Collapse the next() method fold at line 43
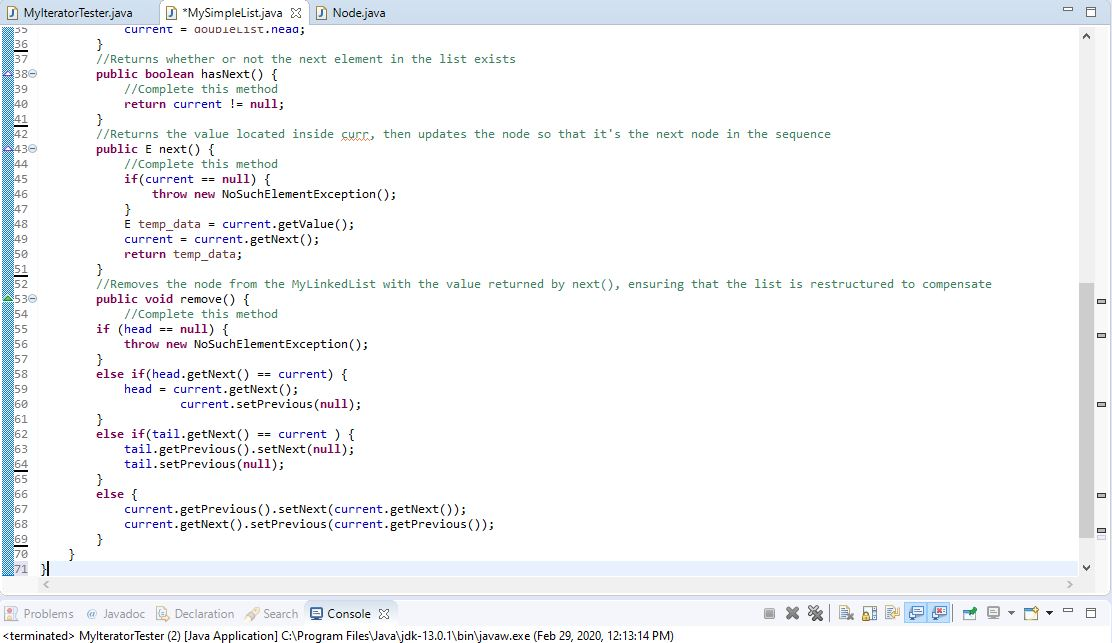1112x643 pixels. pos(33,149)
